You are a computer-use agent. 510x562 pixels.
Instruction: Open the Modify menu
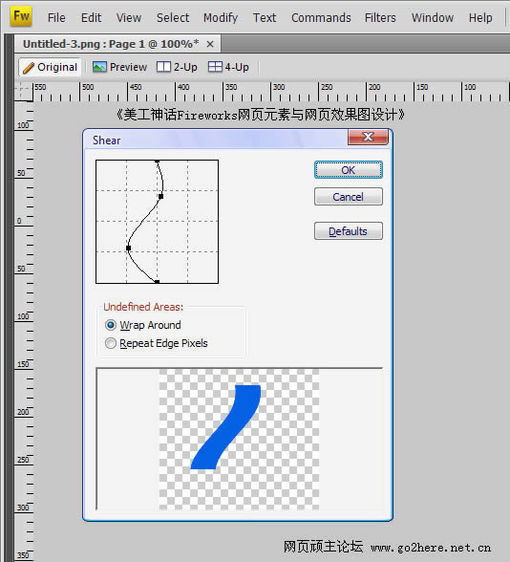click(220, 18)
